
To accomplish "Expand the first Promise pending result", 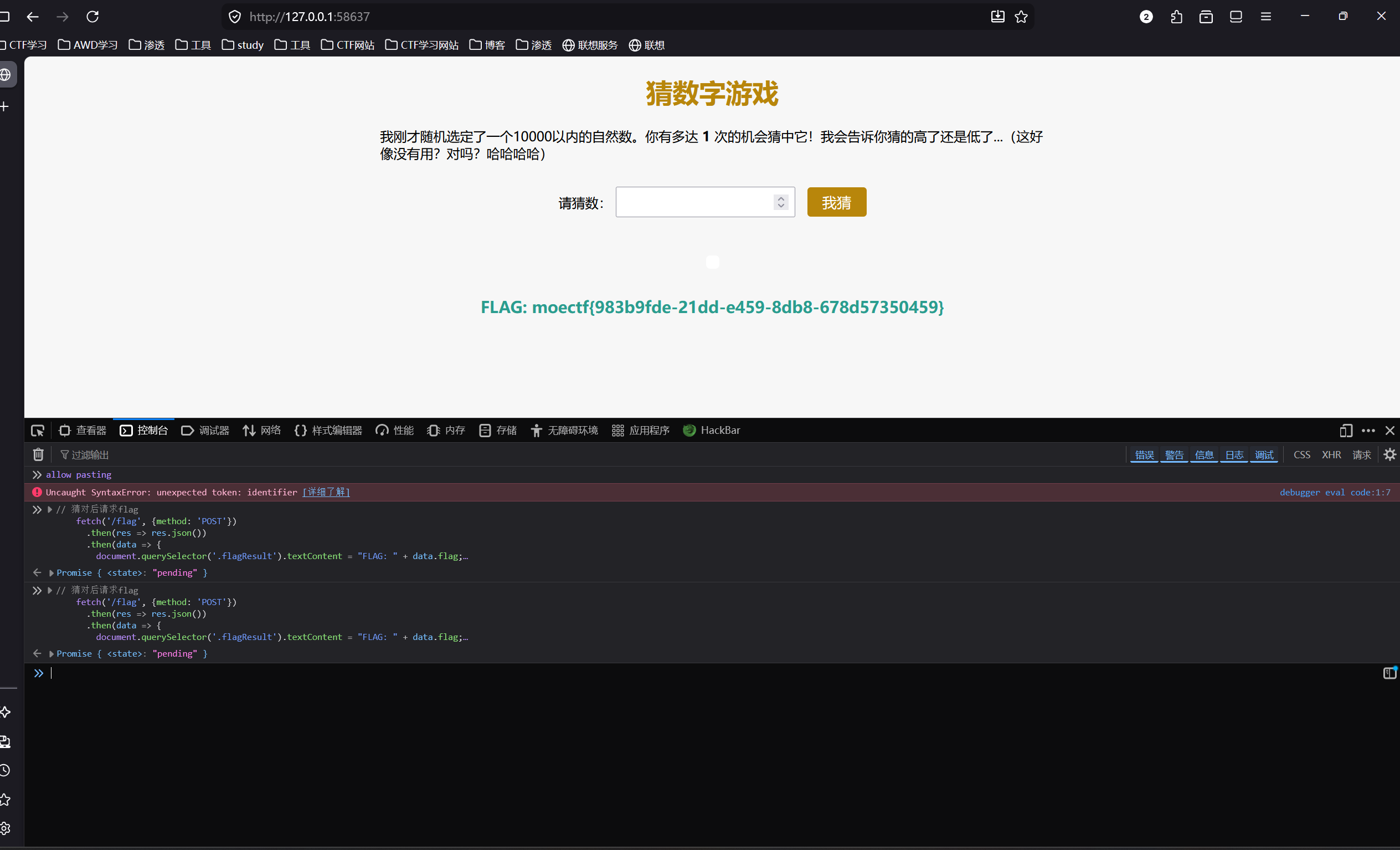I will click(51, 573).
